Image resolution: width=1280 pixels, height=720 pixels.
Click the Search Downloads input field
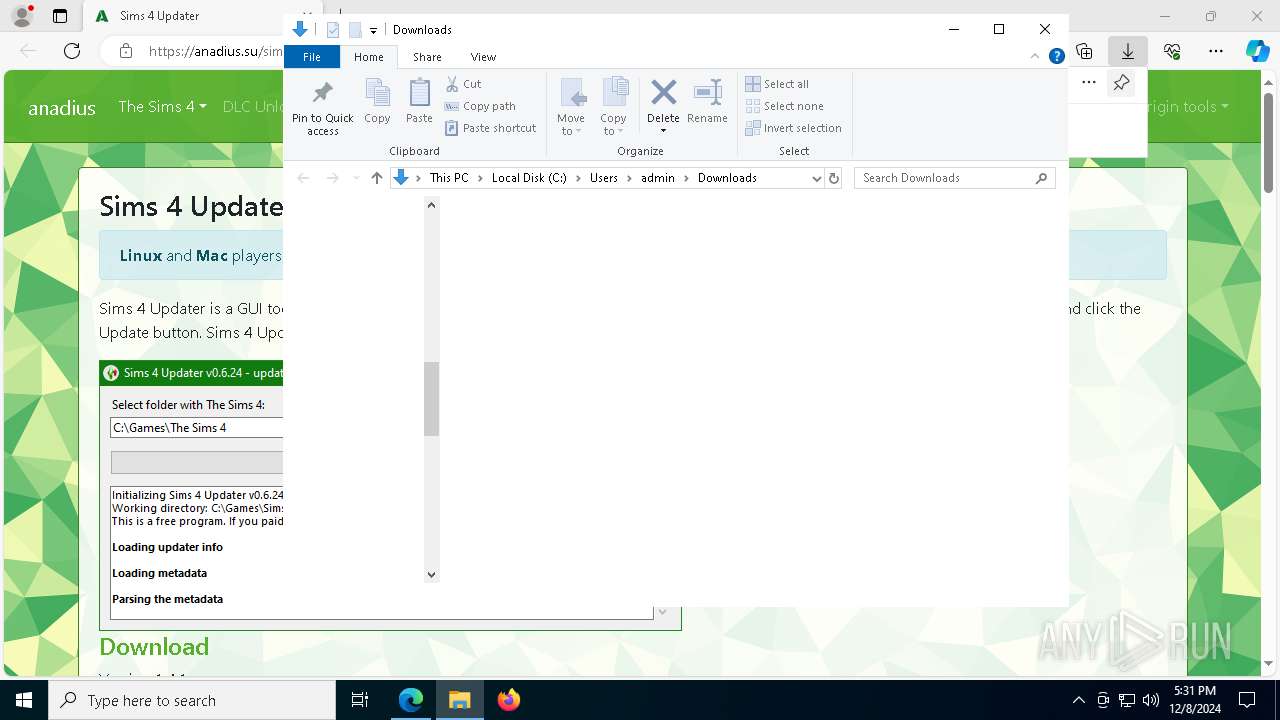tap(945, 178)
